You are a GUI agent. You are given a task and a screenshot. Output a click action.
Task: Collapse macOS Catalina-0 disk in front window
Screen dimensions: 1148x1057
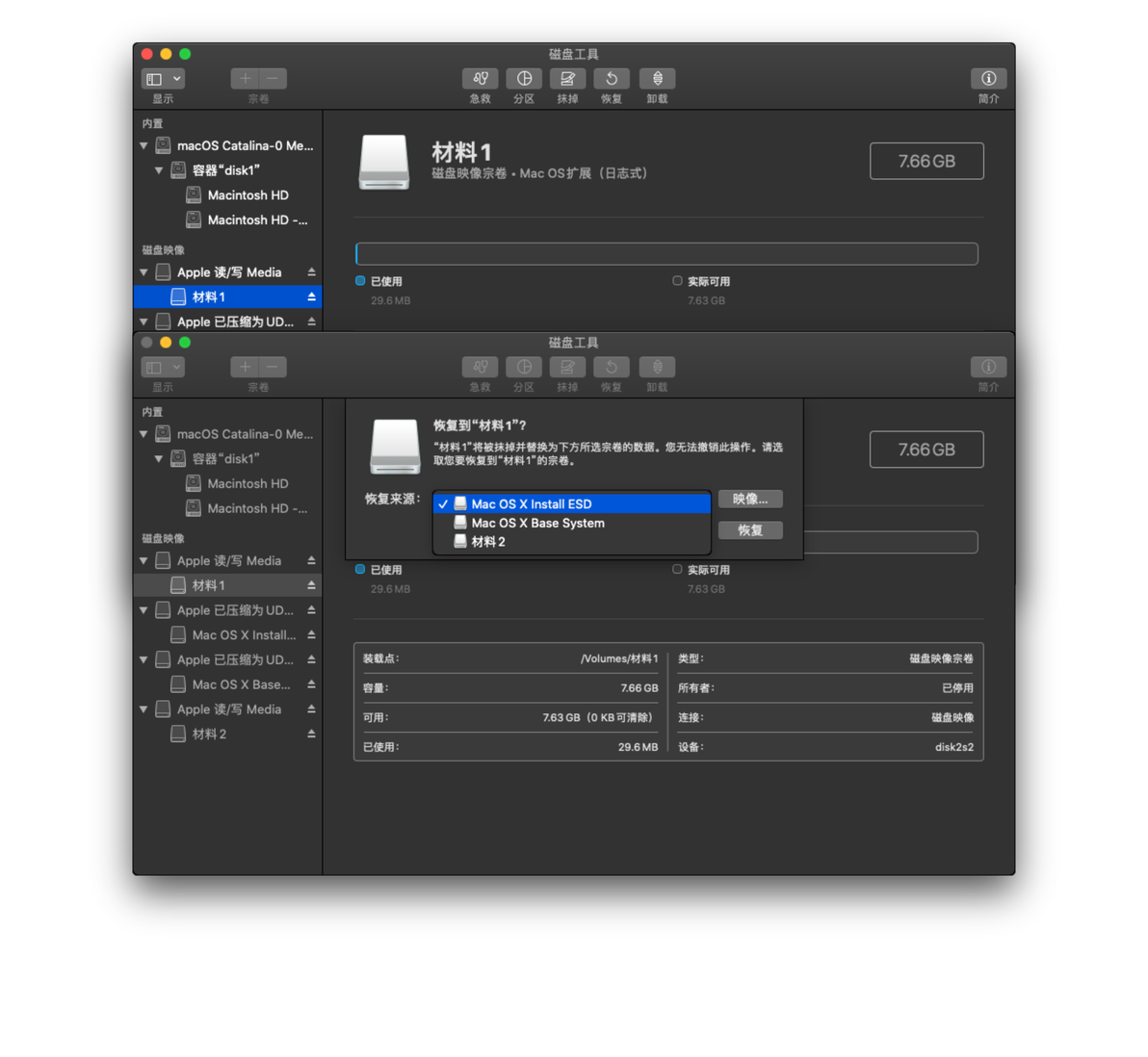pos(144,434)
